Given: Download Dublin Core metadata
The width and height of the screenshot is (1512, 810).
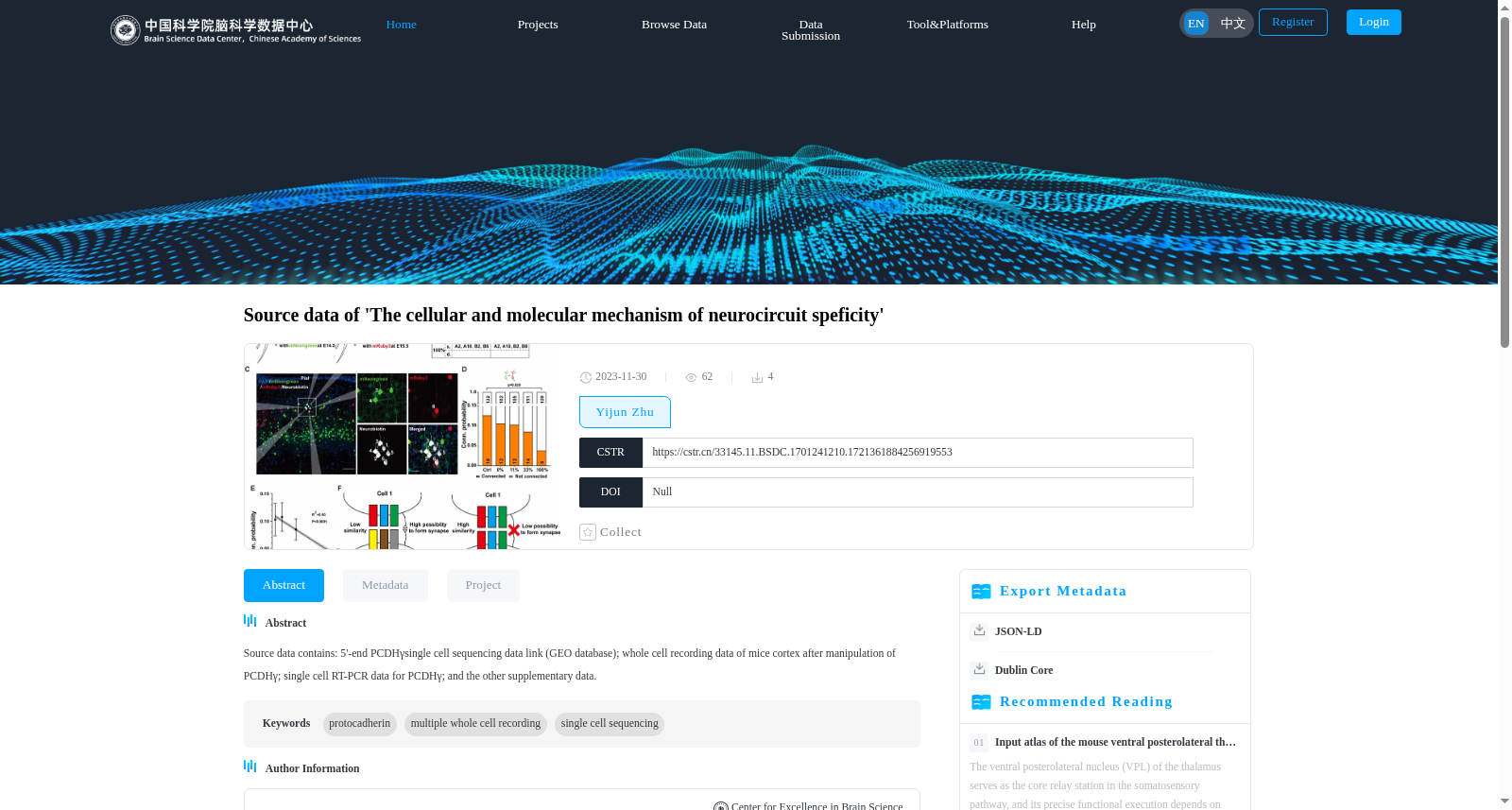Looking at the screenshot, I should point(1023,670).
